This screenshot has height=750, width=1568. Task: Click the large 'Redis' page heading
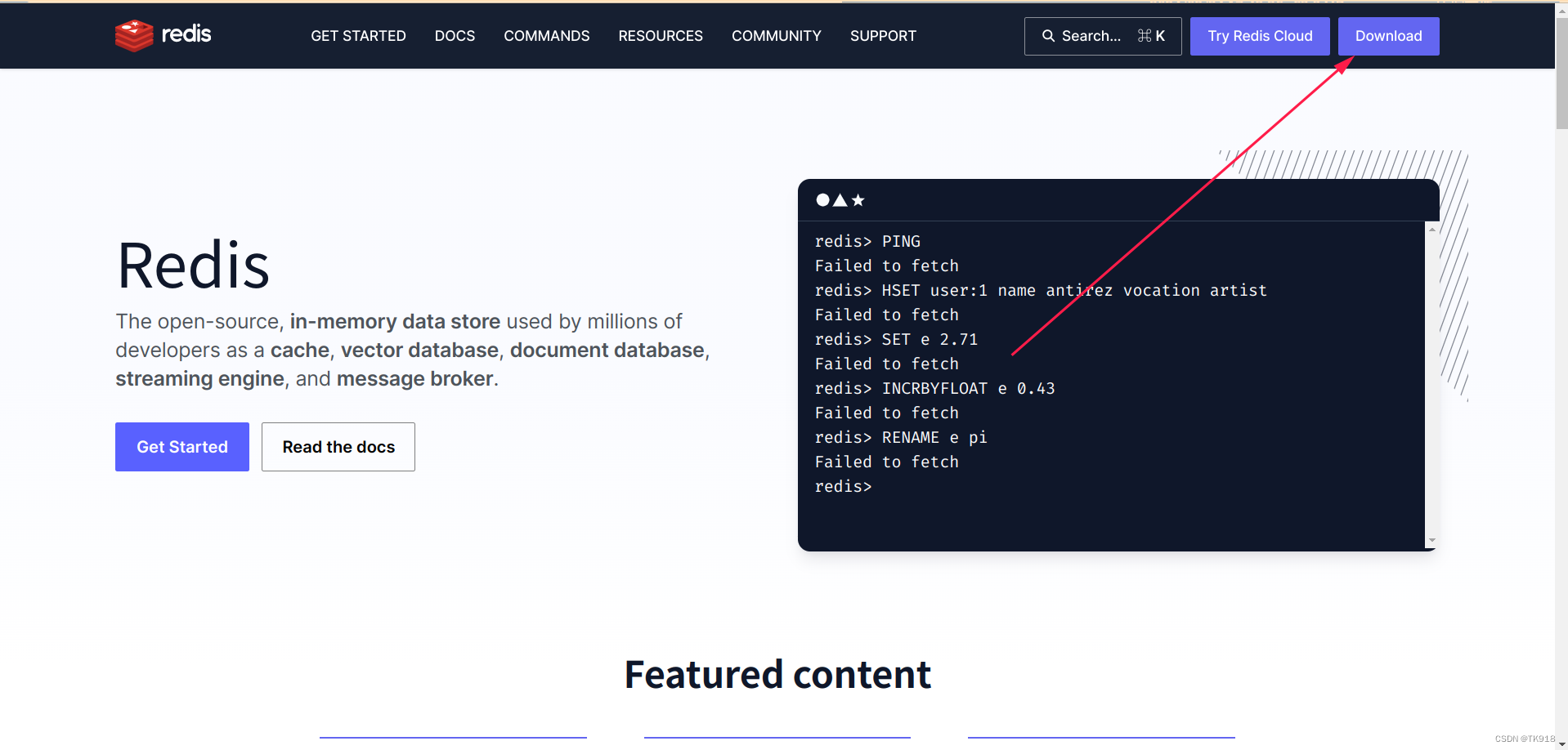pyautogui.click(x=193, y=266)
